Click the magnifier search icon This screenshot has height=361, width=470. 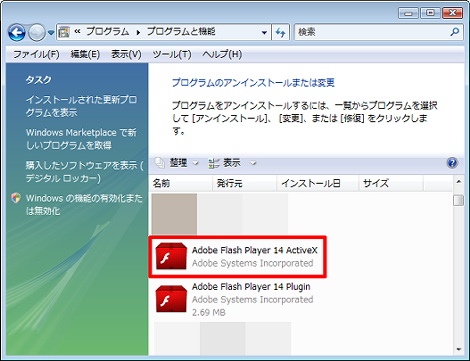pos(454,32)
